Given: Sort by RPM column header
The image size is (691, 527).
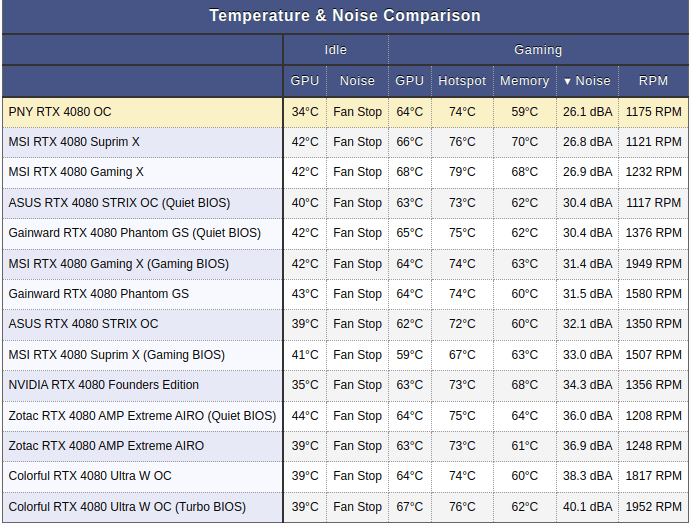Looking at the screenshot, I should coord(653,81).
